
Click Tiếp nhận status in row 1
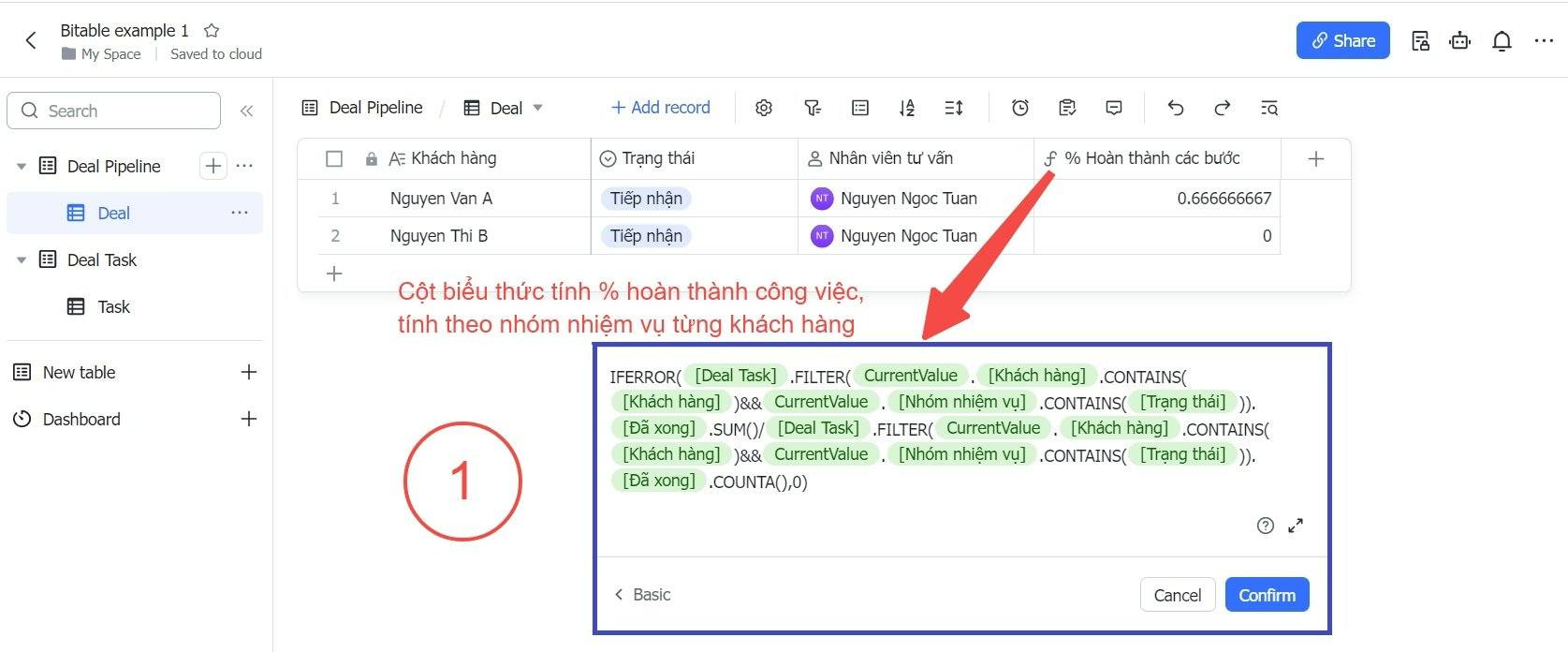(646, 198)
